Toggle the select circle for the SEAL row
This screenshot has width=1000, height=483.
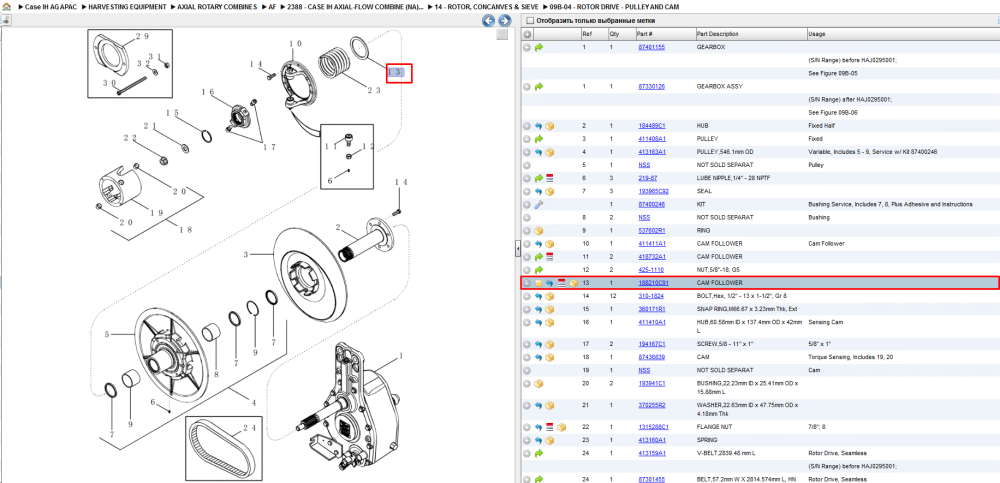point(527,191)
